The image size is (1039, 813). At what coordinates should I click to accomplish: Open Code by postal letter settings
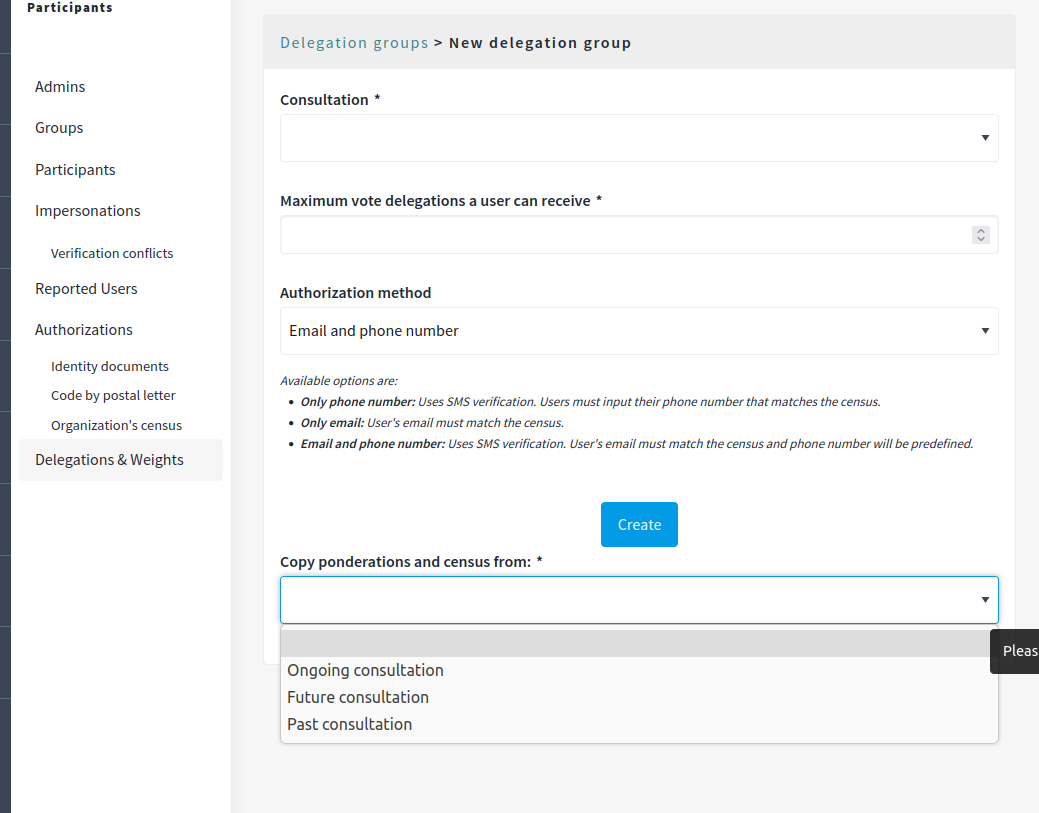point(112,395)
